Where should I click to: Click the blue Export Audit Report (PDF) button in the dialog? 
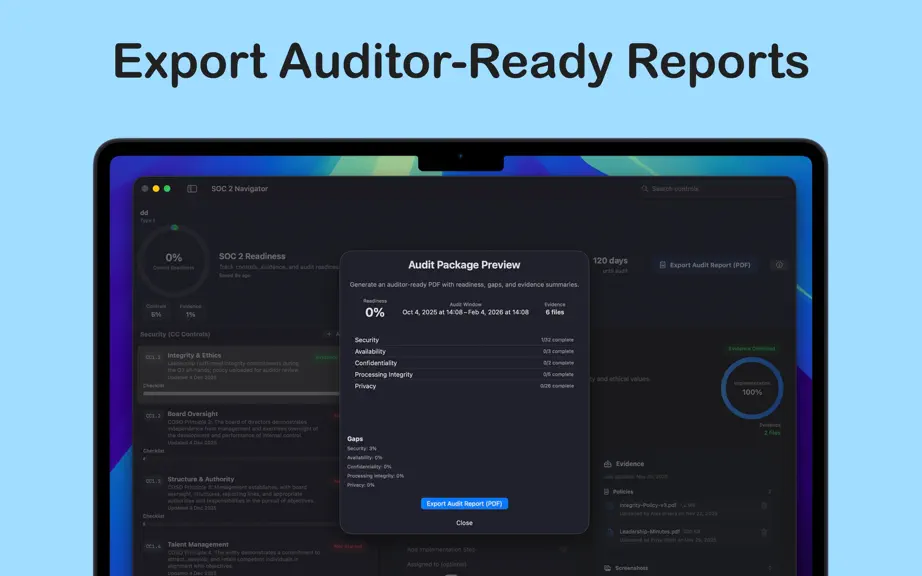[x=464, y=504]
